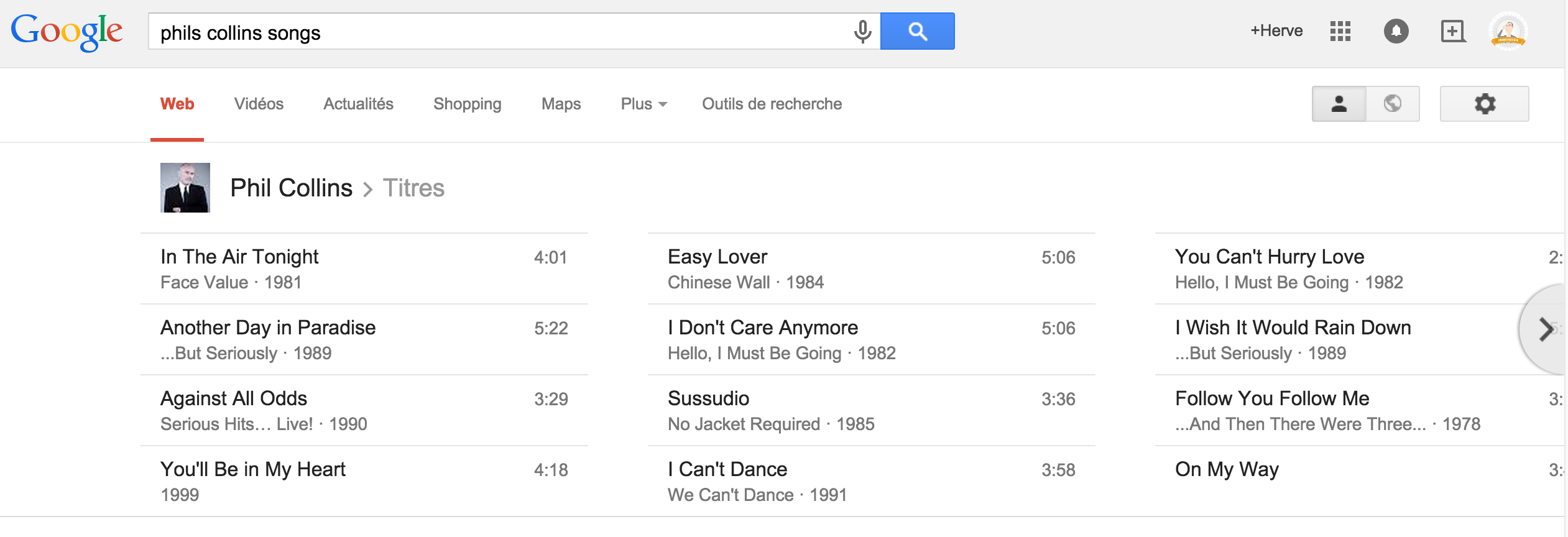Screen dimensions: 1568x537
Task: Open the Google apps grid icon
Action: pyautogui.click(x=1340, y=31)
